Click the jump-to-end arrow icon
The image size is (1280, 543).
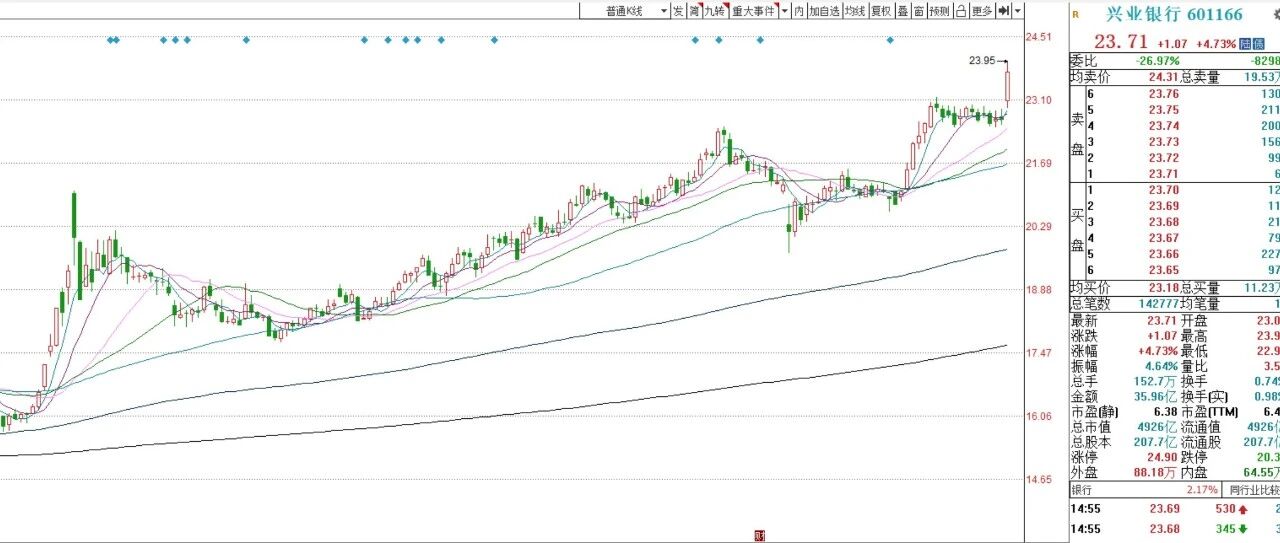coord(1004,11)
